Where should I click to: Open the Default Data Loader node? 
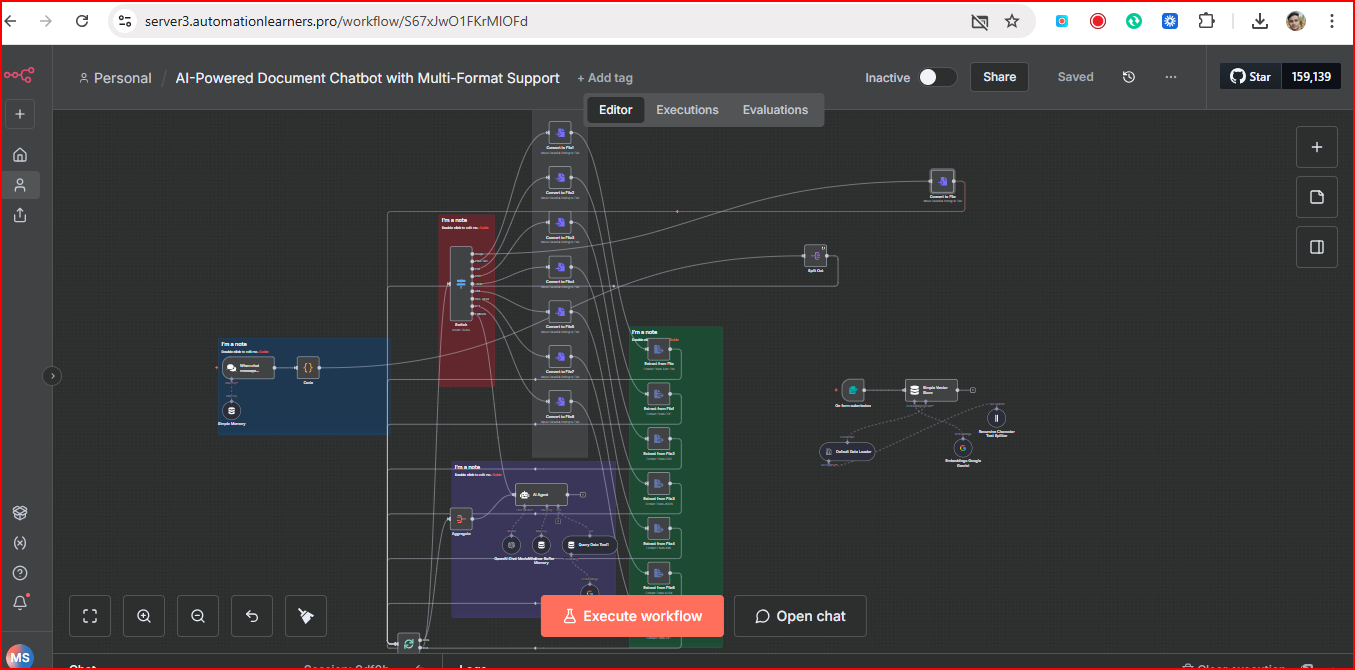[847, 452]
